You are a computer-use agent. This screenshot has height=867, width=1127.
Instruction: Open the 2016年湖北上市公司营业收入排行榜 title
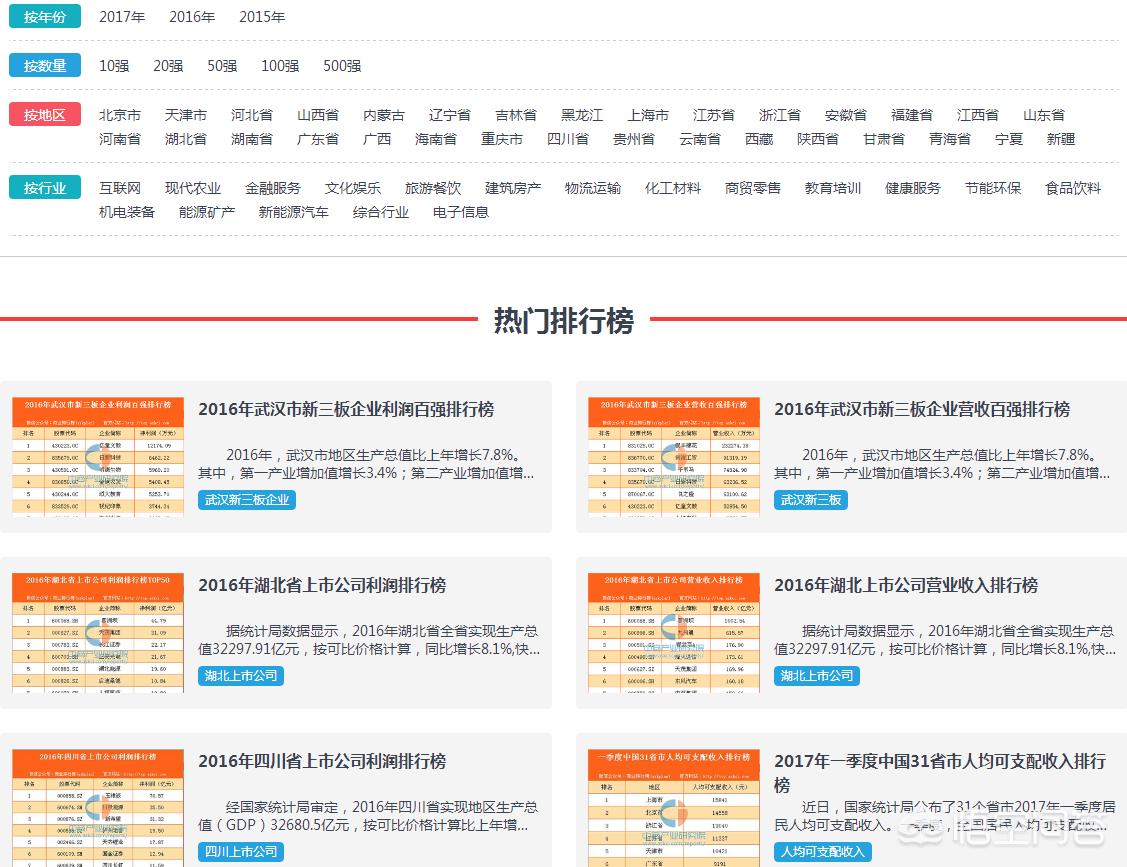point(906,585)
